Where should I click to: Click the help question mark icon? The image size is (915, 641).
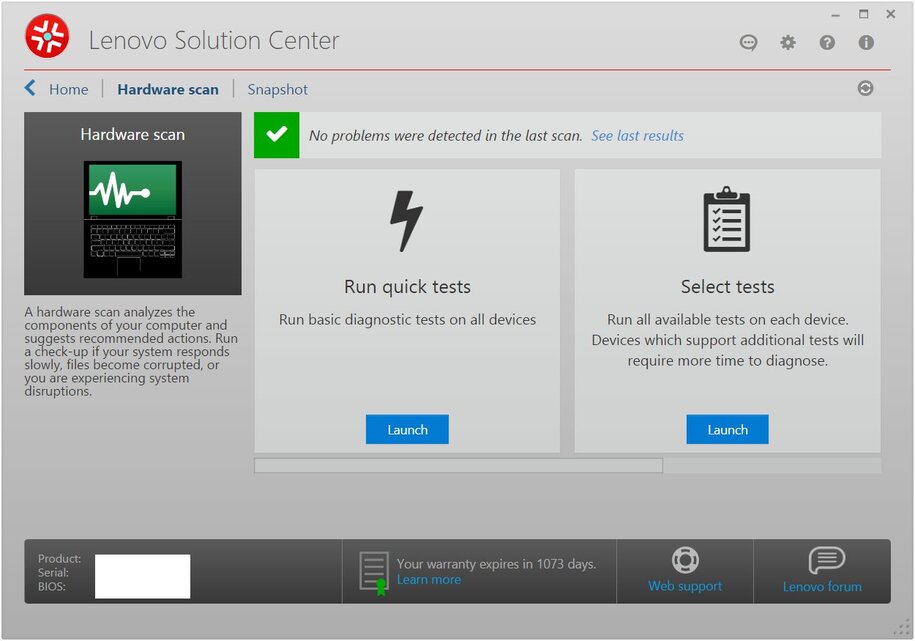tap(827, 42)
